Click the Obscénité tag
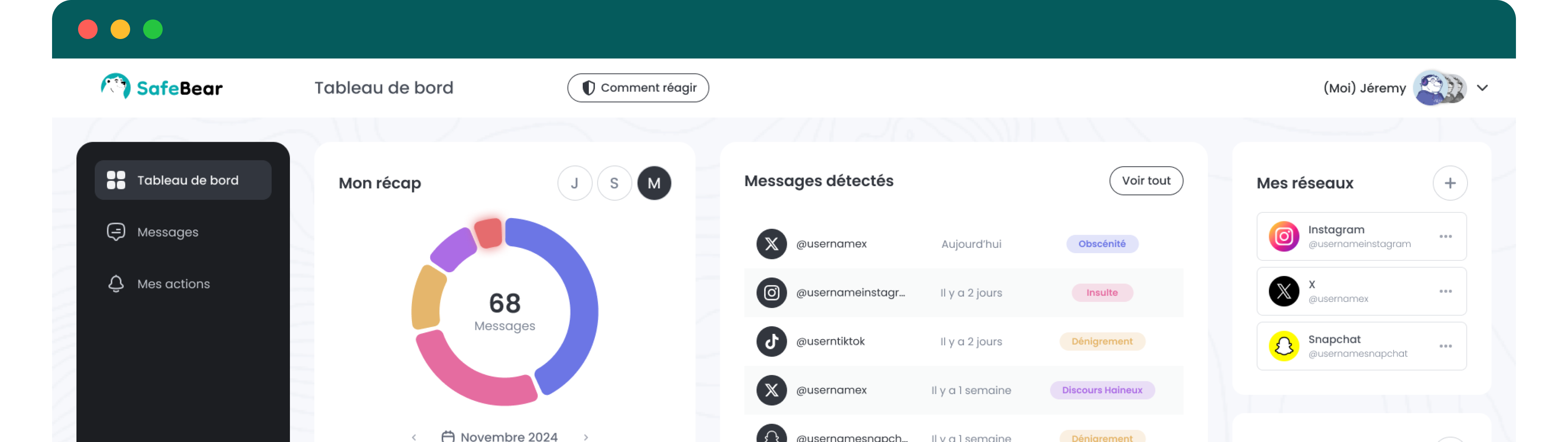 pyautogui.click(x=1102, y=244)
